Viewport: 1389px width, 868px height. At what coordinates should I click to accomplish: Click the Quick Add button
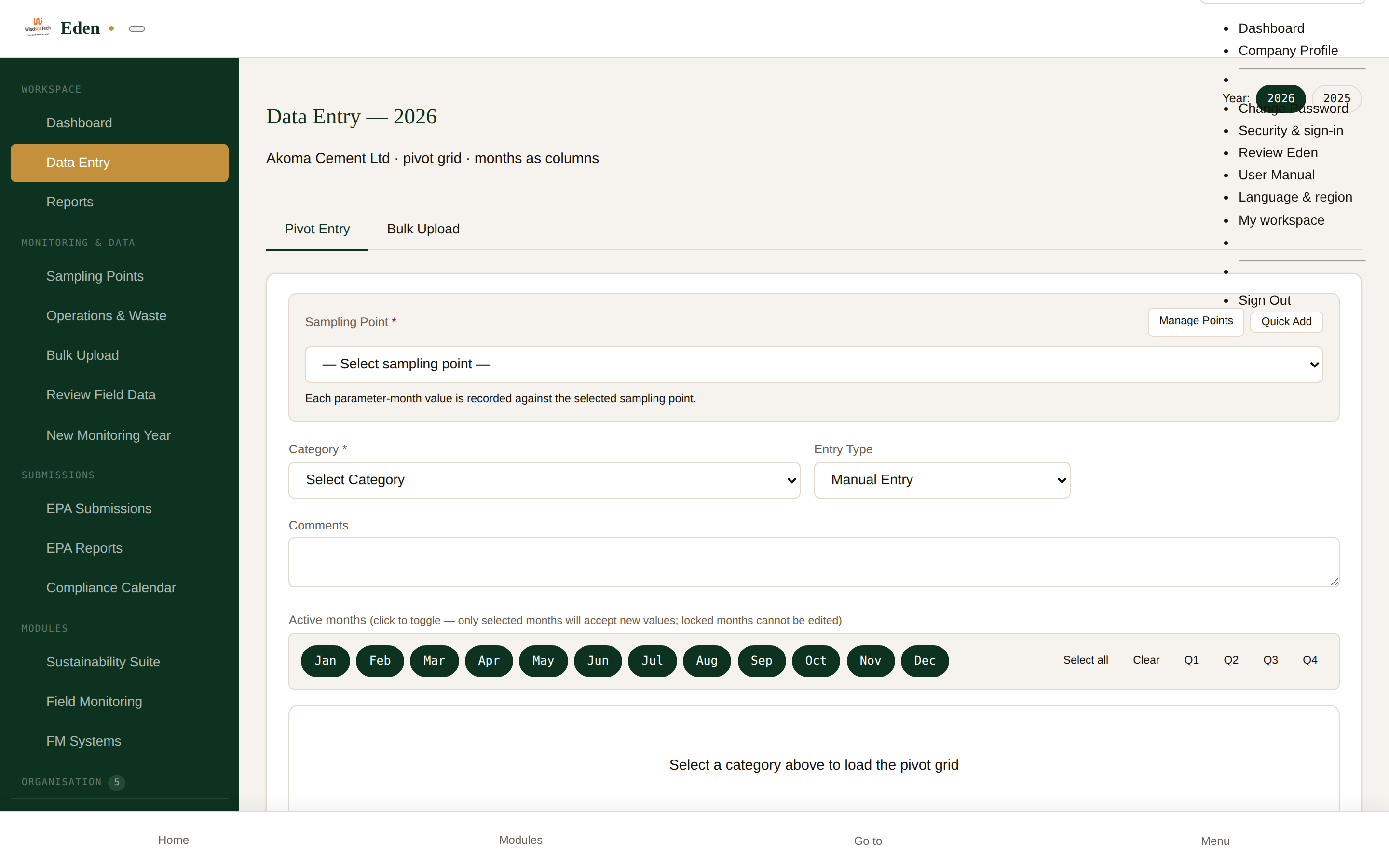coord(1286,322)
